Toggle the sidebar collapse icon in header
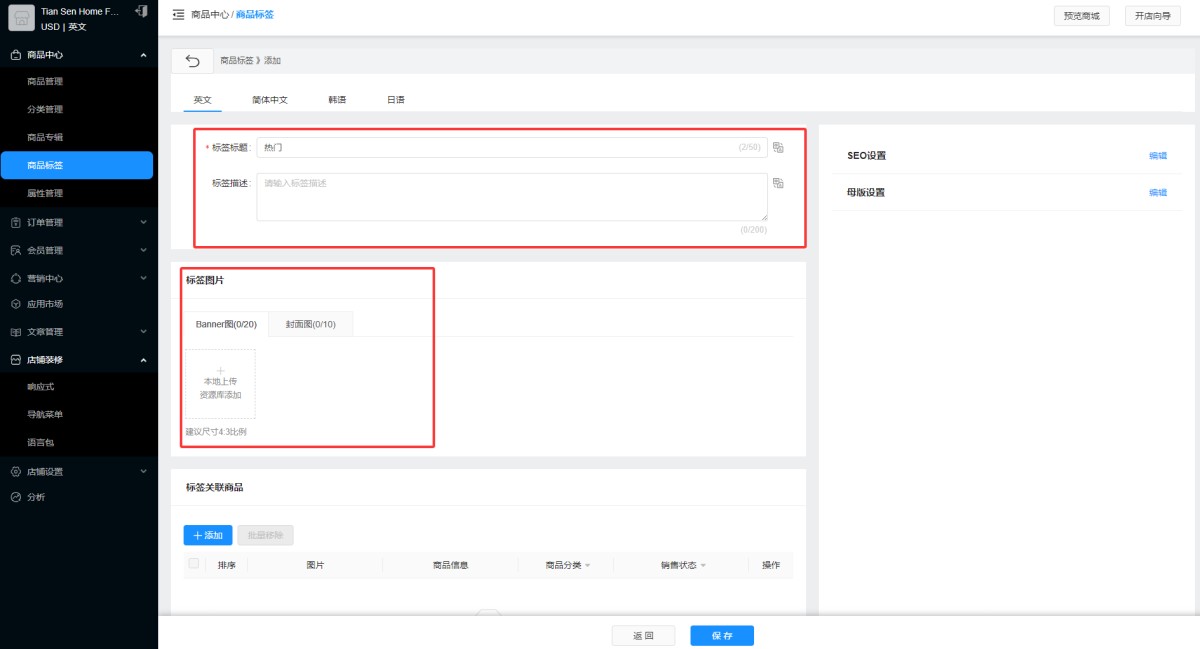Screen dimensions: 1200x649 coord(178,15)
